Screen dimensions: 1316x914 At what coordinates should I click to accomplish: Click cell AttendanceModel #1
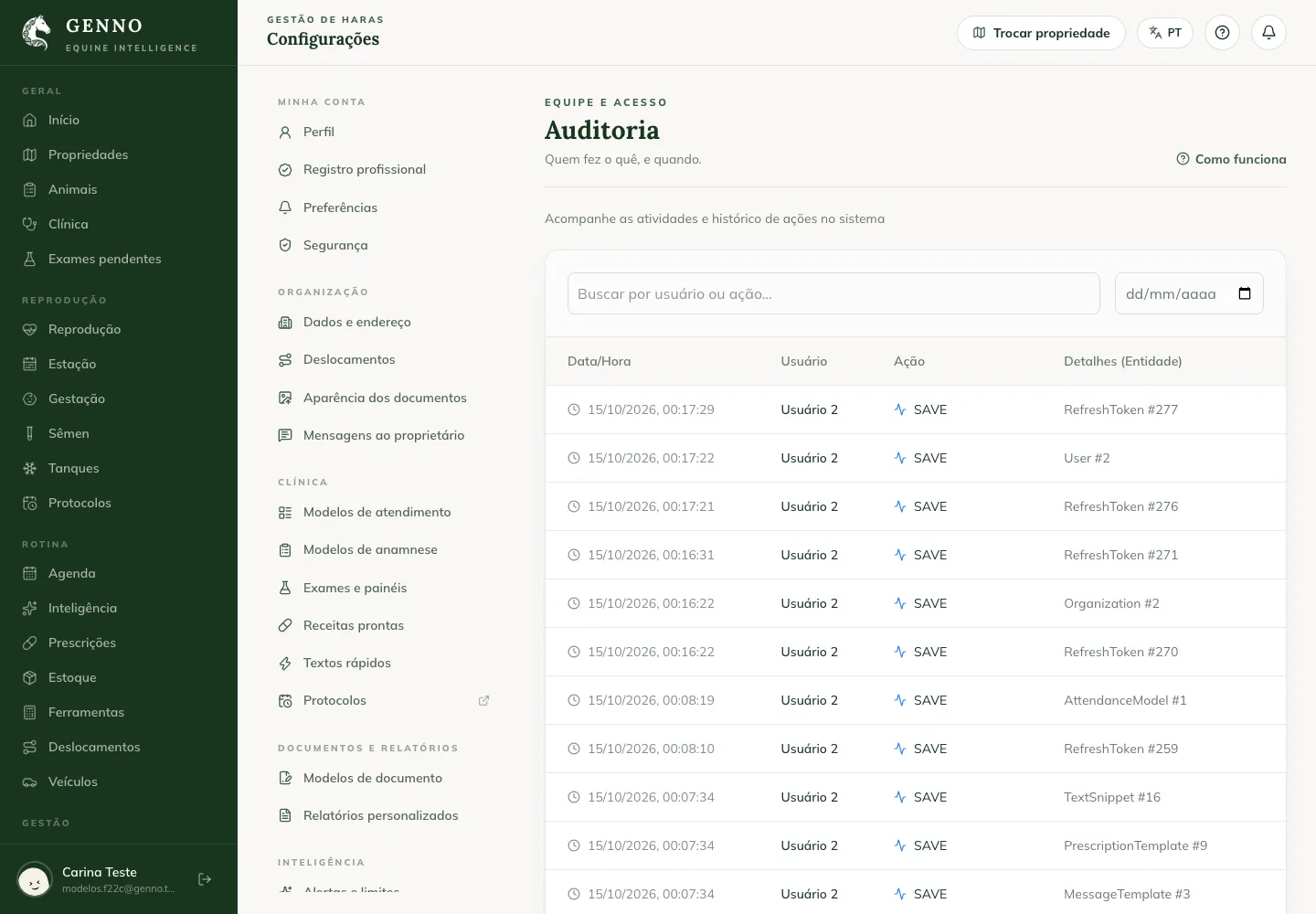[1125, 700]
